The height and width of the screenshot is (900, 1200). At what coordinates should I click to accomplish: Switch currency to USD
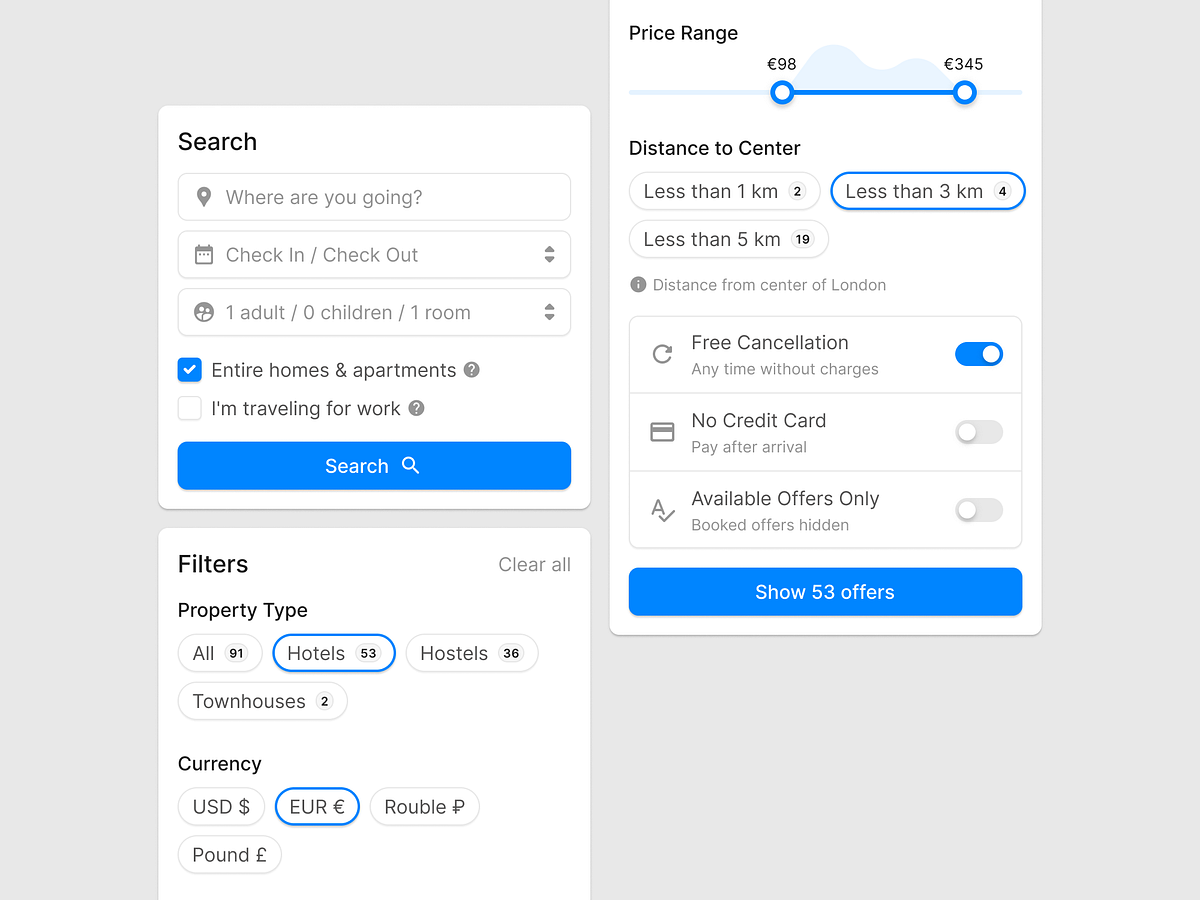pyautogui.click(x=221, y=806)
